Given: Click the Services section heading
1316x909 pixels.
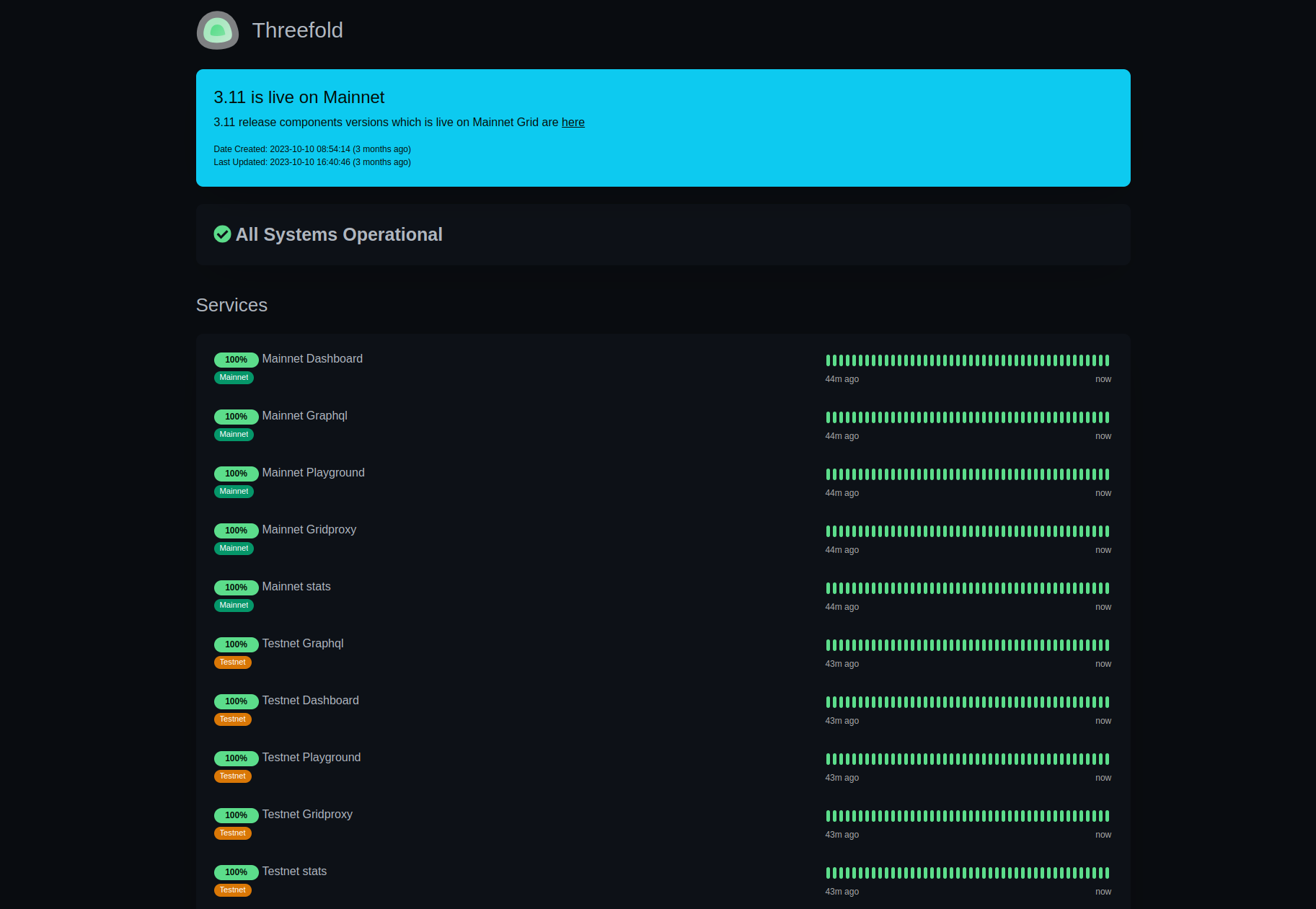Looking at the screenshot, I should tap(231, 306).
